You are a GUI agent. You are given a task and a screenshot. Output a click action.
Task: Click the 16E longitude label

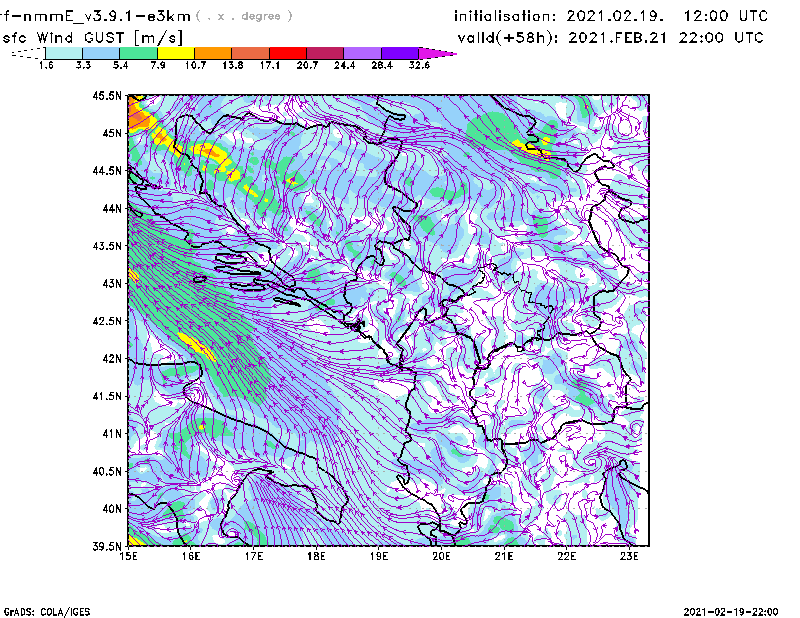(191, 556)
